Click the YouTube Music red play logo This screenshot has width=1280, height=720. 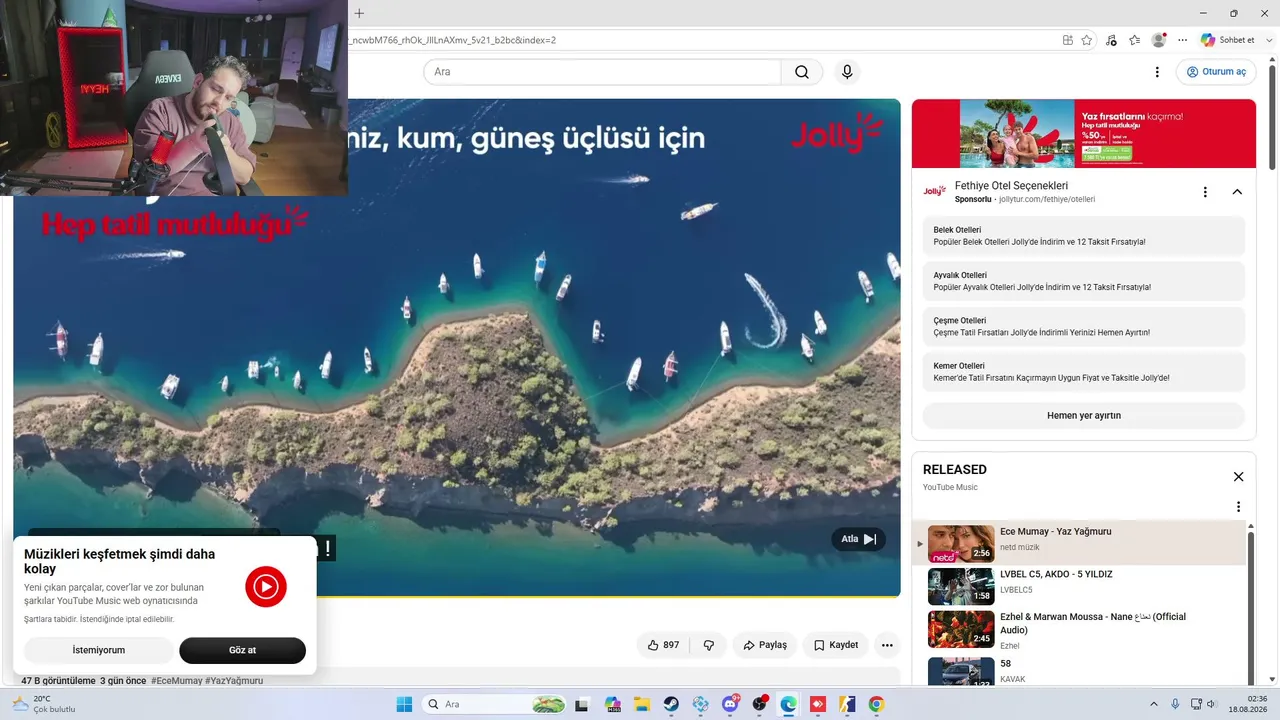[266, 587]
